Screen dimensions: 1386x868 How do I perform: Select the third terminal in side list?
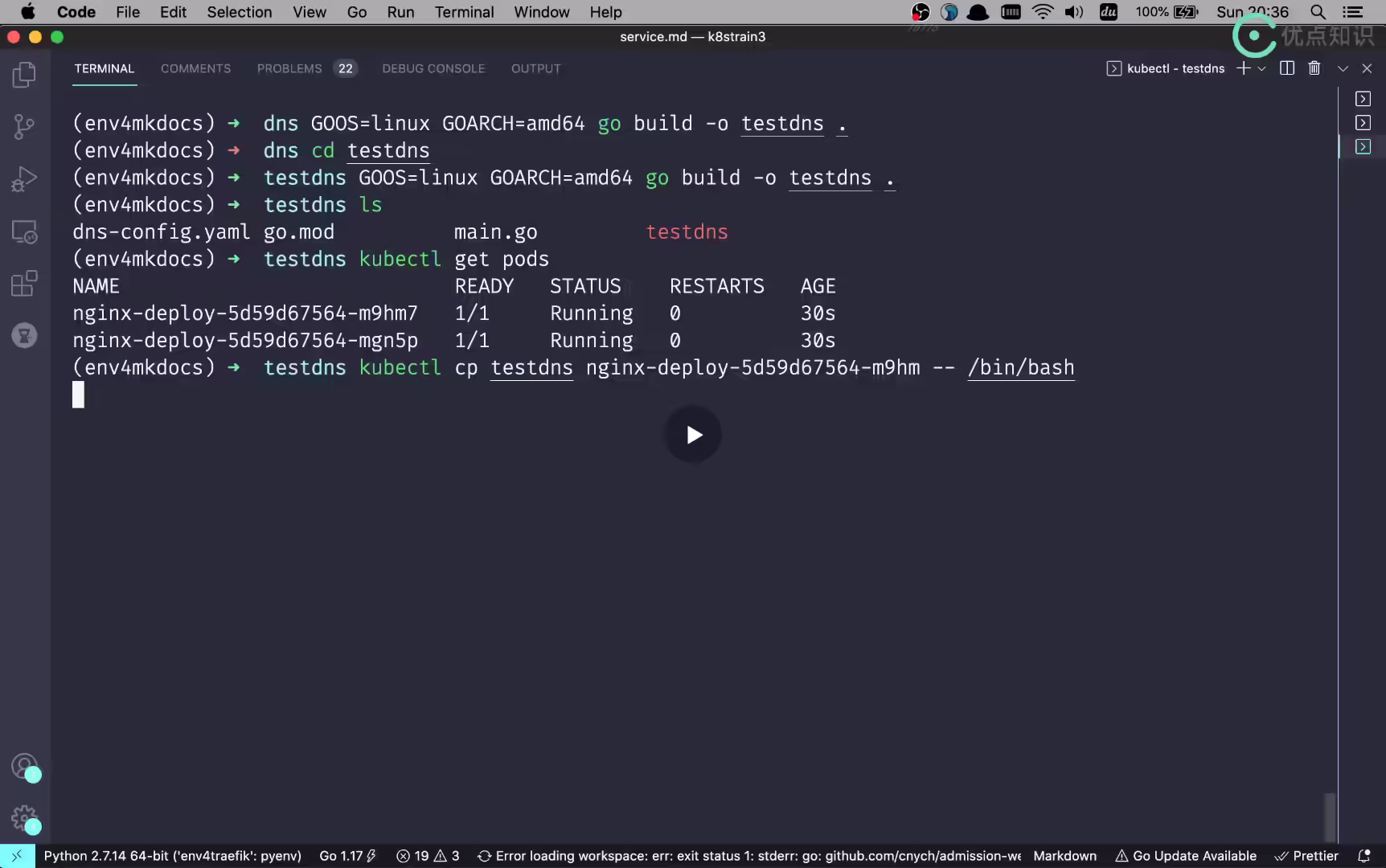click(x=1363, y=146)
